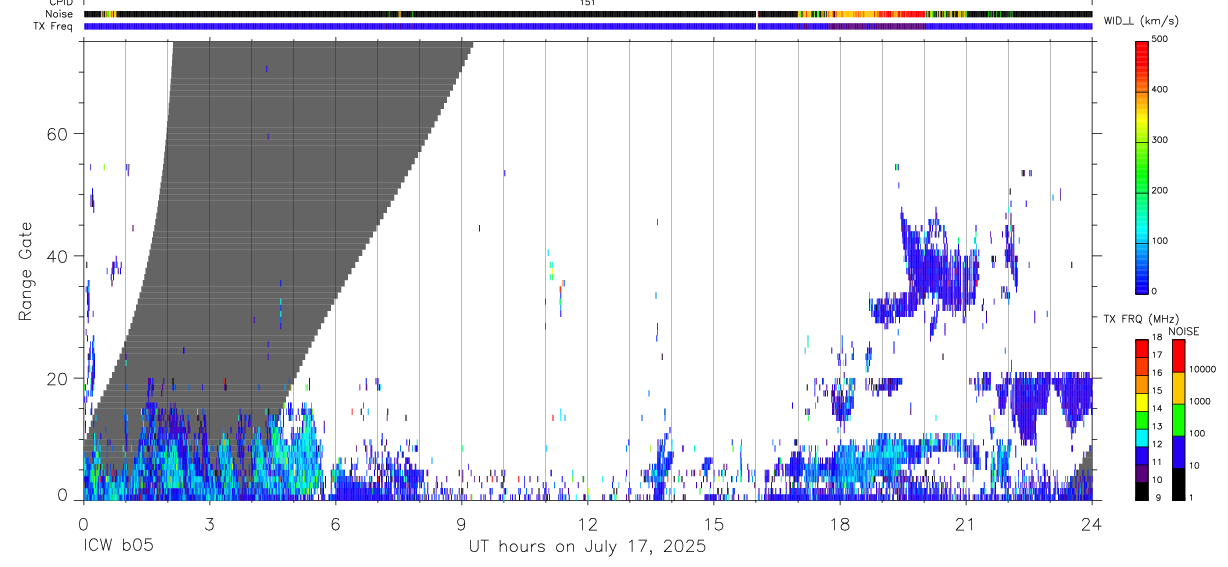Screen dimensions: 1228x567
Task: Pick the black swatch in TX FRQ legend
Action: click(x=1141, y=490)
